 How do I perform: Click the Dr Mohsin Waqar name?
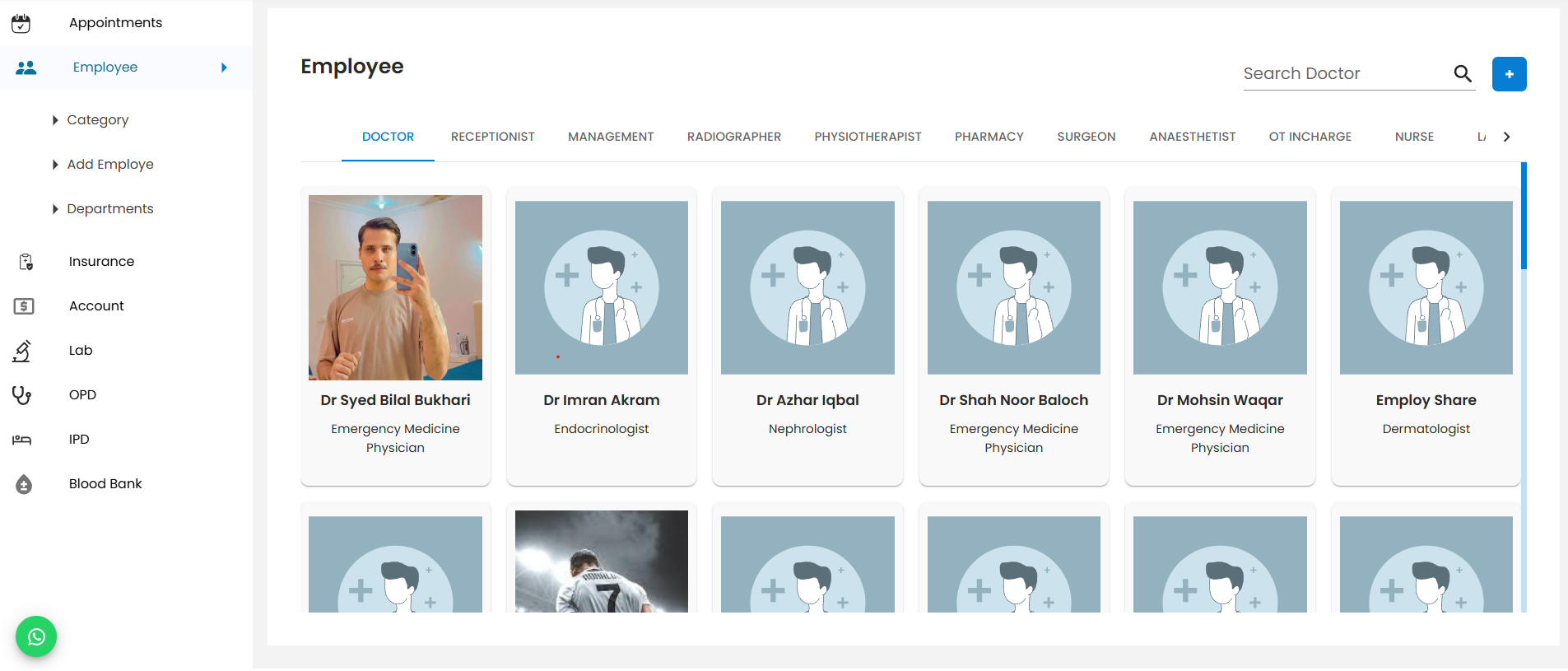[x=1220, y=400]
